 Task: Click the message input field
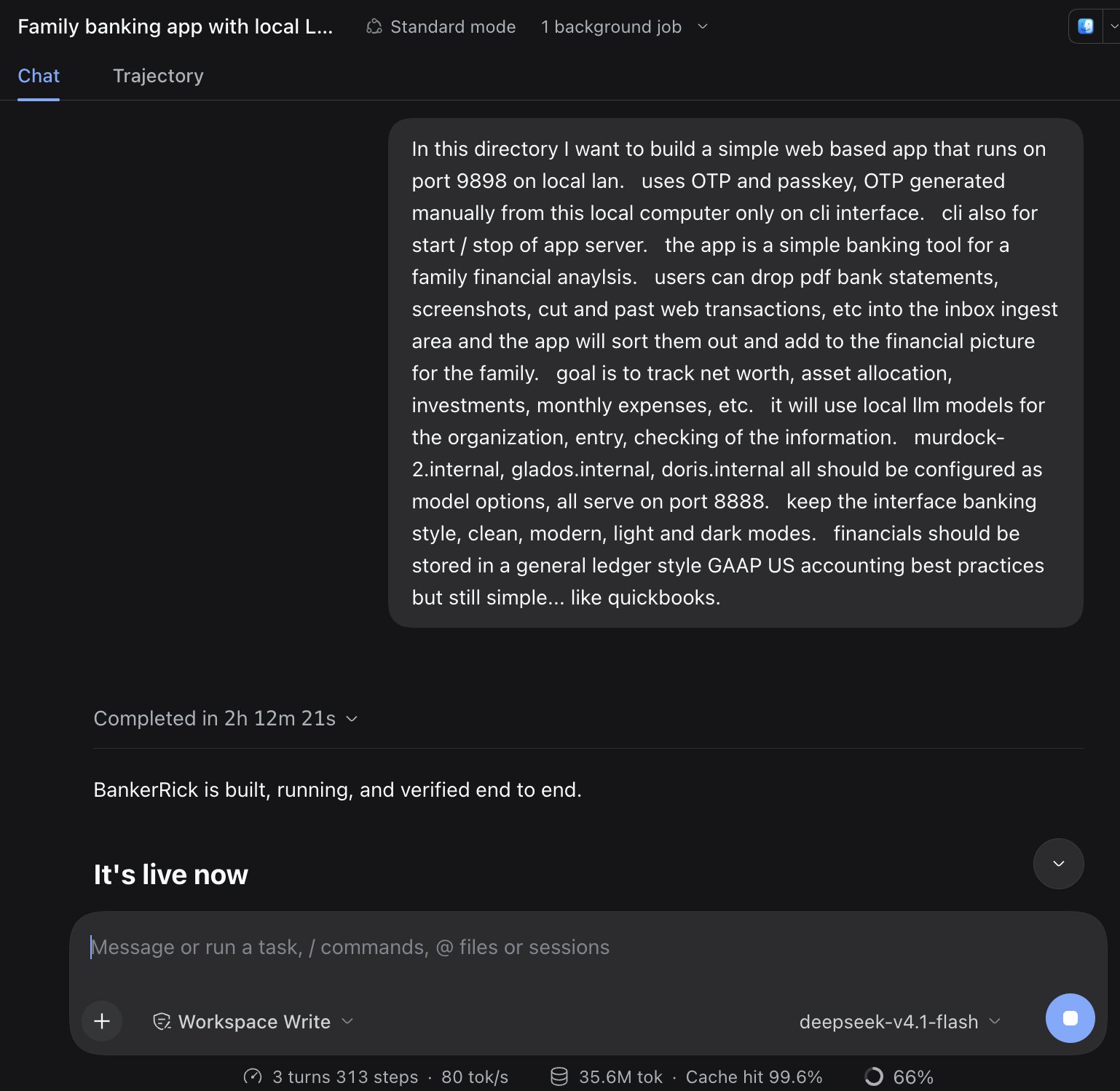coord(588,947)
